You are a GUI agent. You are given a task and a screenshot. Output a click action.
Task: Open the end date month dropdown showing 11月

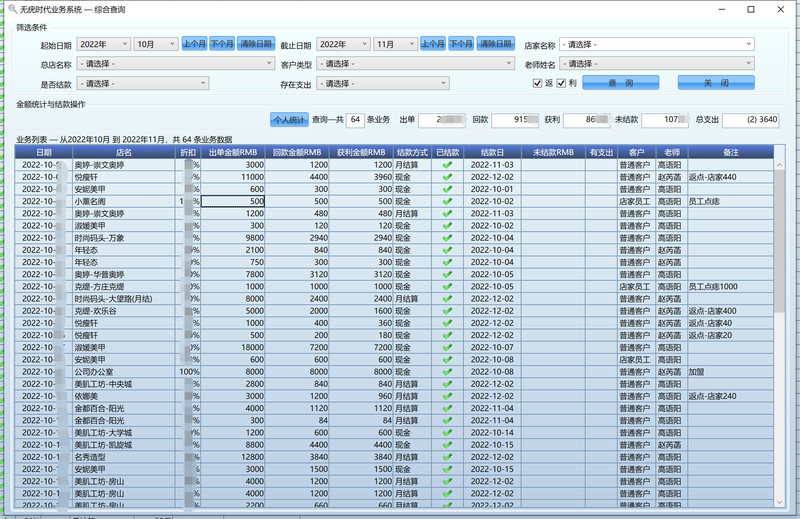(395, 44)
